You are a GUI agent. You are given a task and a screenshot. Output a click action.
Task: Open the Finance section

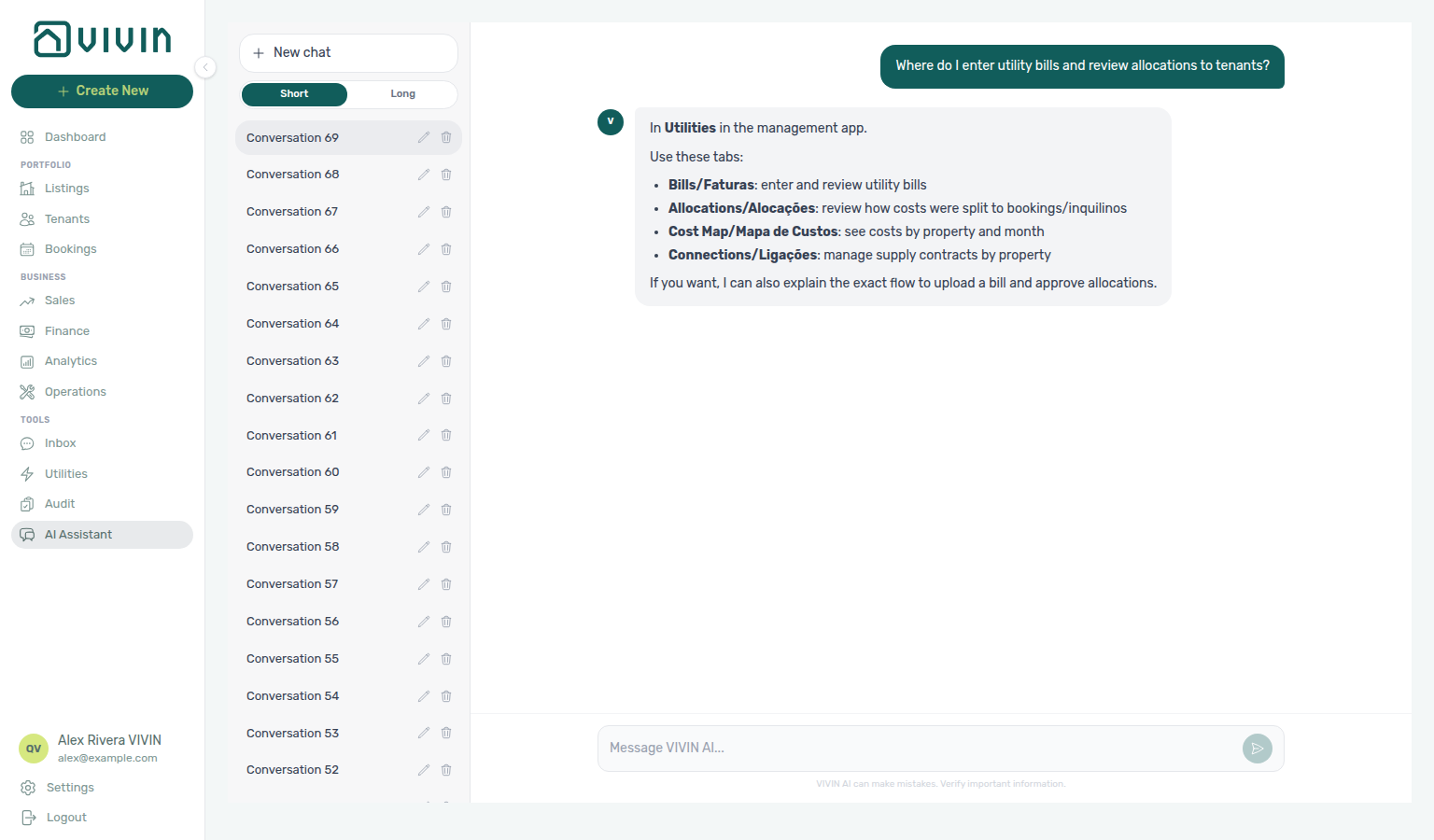(x=102, y=331)
